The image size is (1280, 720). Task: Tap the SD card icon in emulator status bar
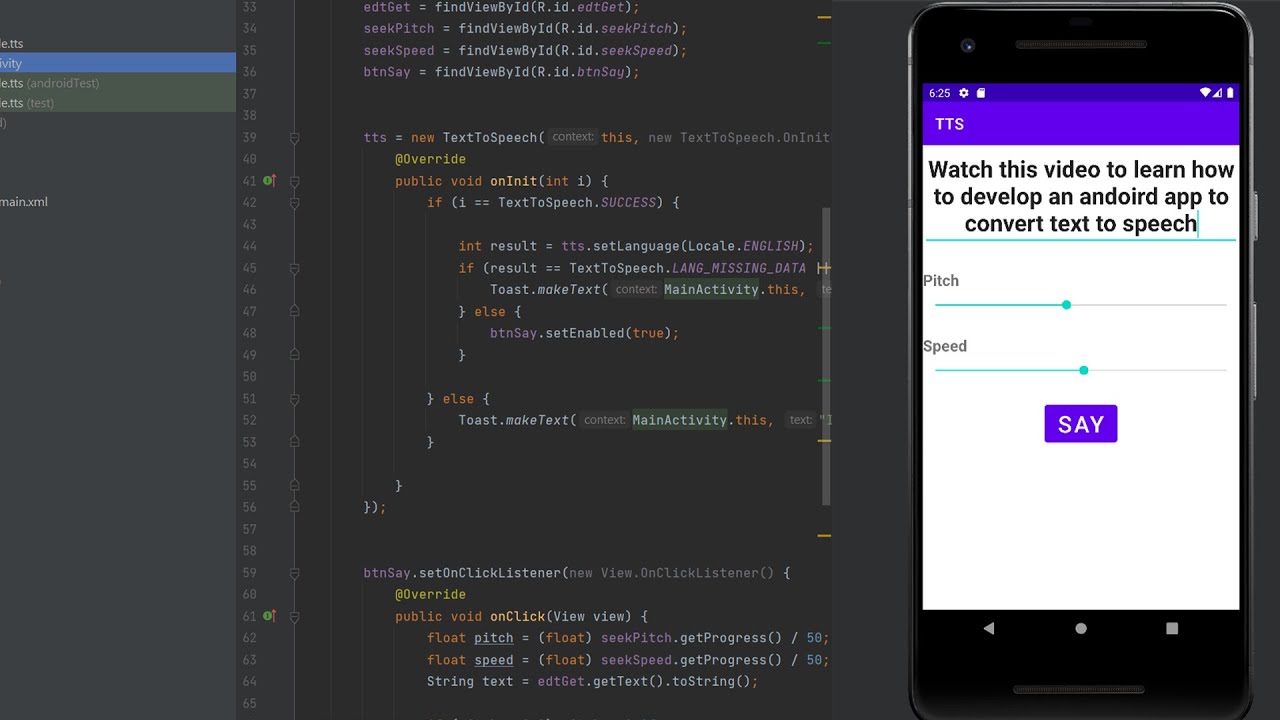pyautogui.click(x=980, y=93)
